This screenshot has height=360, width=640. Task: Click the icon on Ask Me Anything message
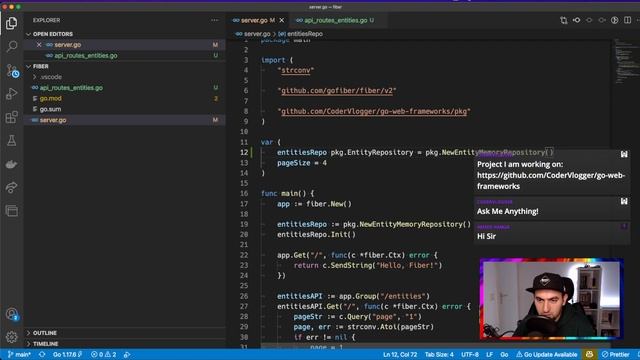[x=624, y=201]
